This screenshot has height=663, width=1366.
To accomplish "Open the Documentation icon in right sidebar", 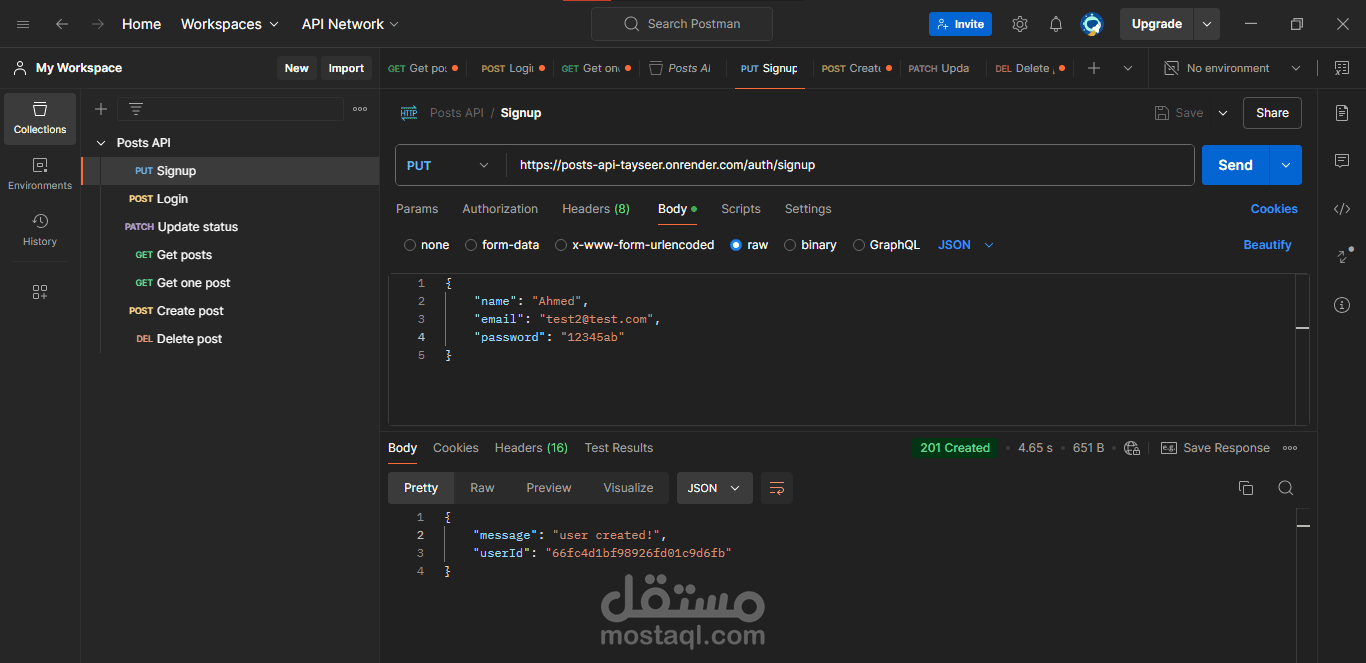I will click(x=1342, y=113).
